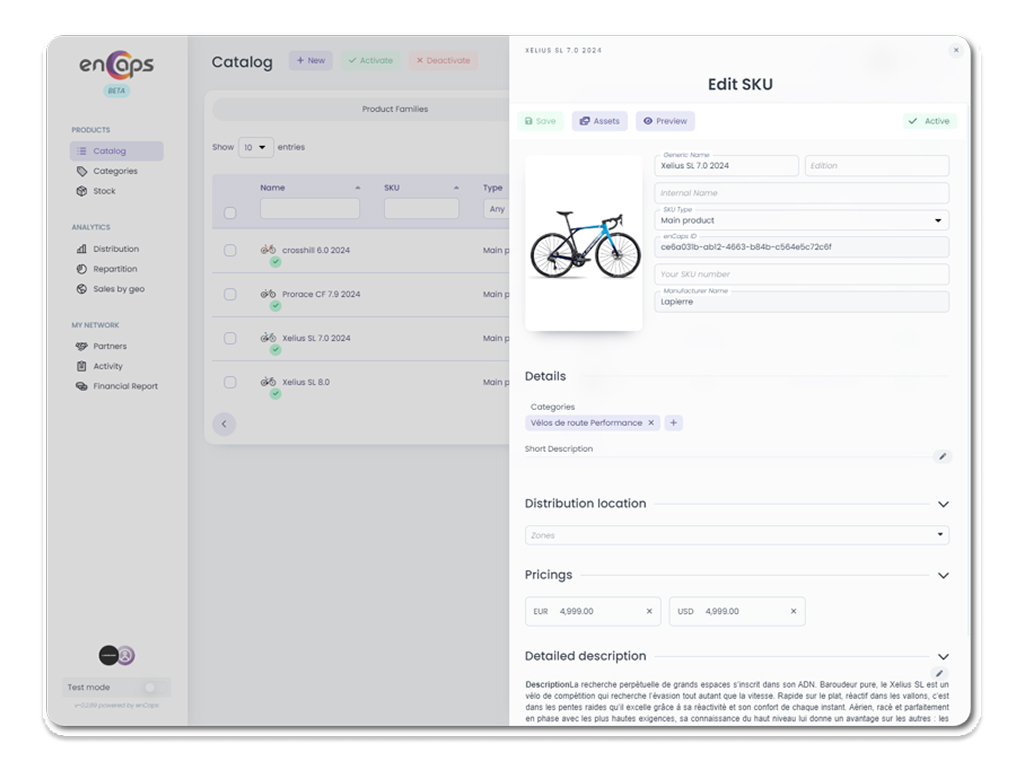The width and height of the screenshot is (1024, 768).
Task: Open the Zones dropdown
Action: 737,536
